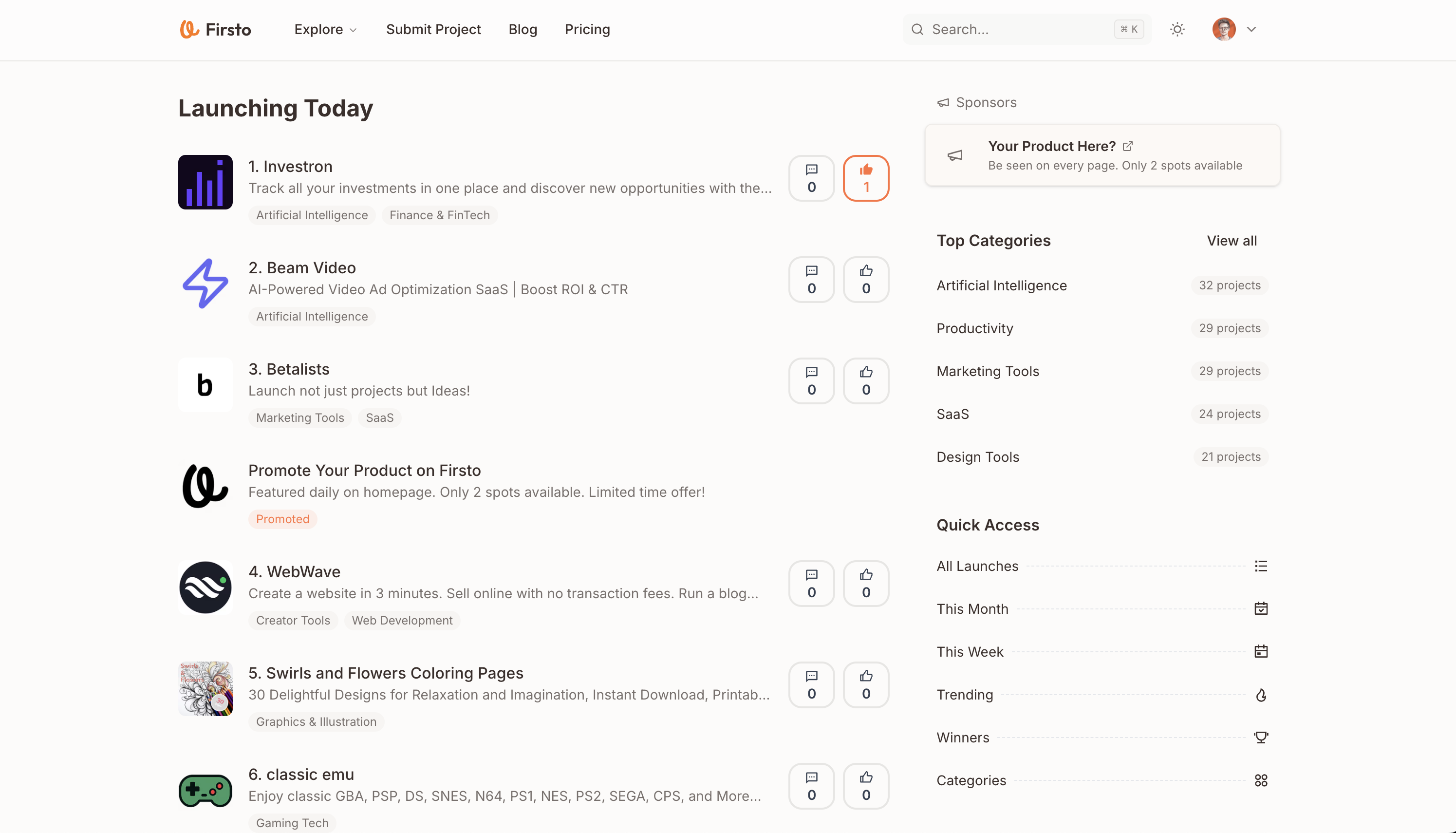Click the Marketing Tools tag under Betalists
This screenshot has height=833, width=1456.
(x=299, y=417)
